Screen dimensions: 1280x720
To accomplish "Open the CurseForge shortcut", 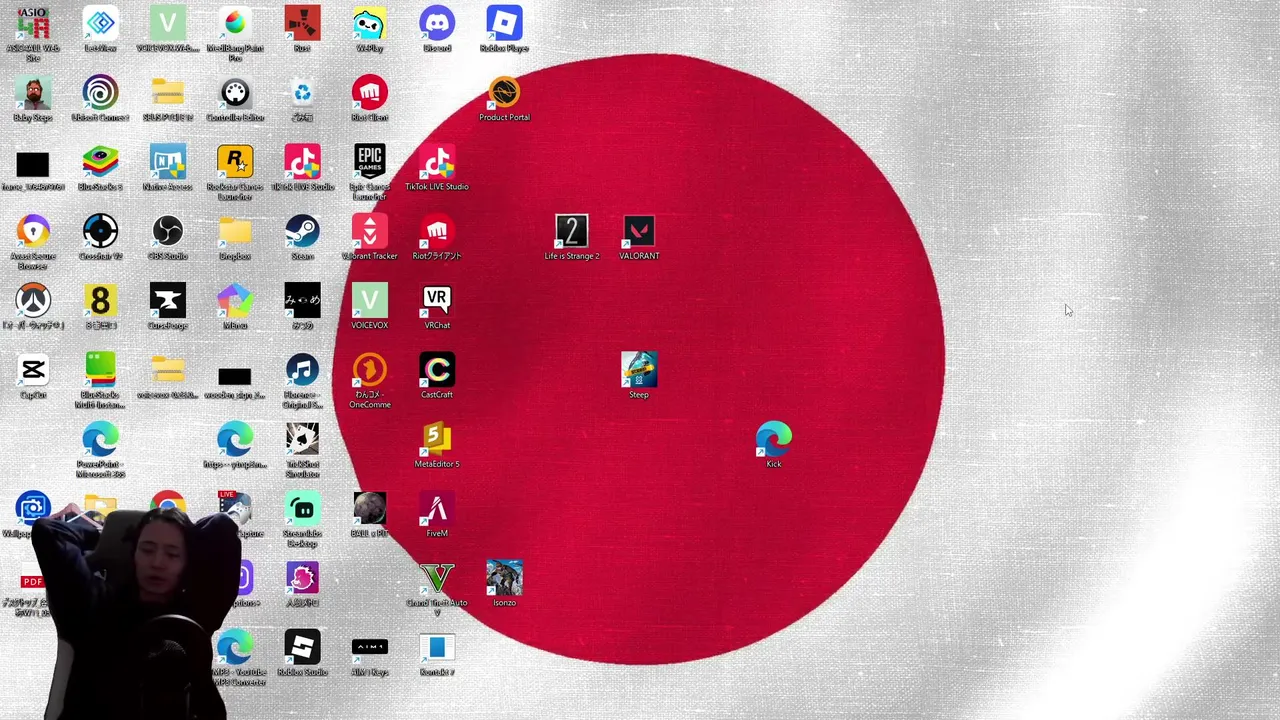I will tap(168, 301).
